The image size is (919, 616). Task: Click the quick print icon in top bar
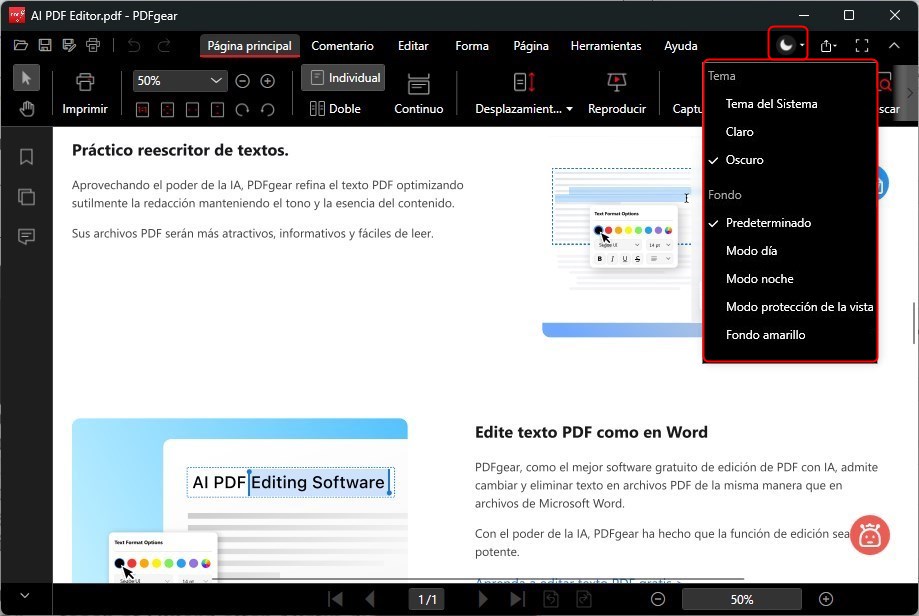point(93,45)
